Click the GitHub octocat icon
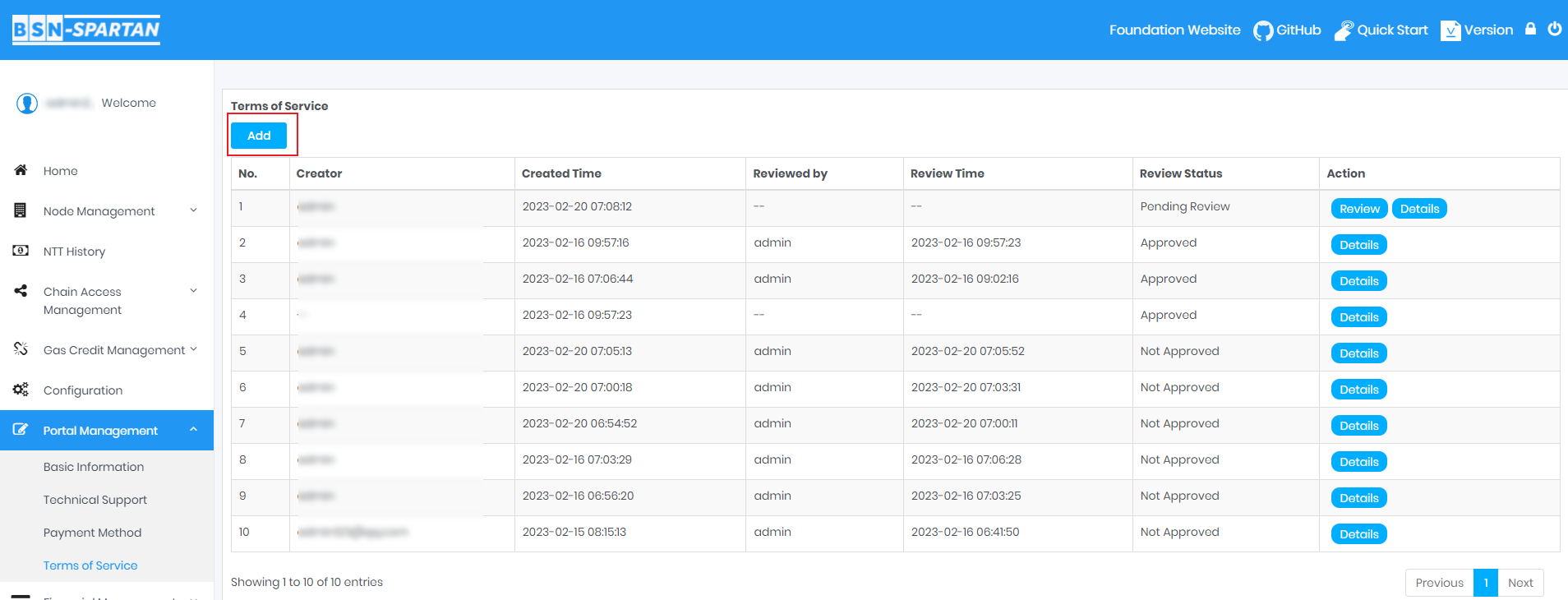Viewport: 1568px width, 600px height. click(1262, 30)
